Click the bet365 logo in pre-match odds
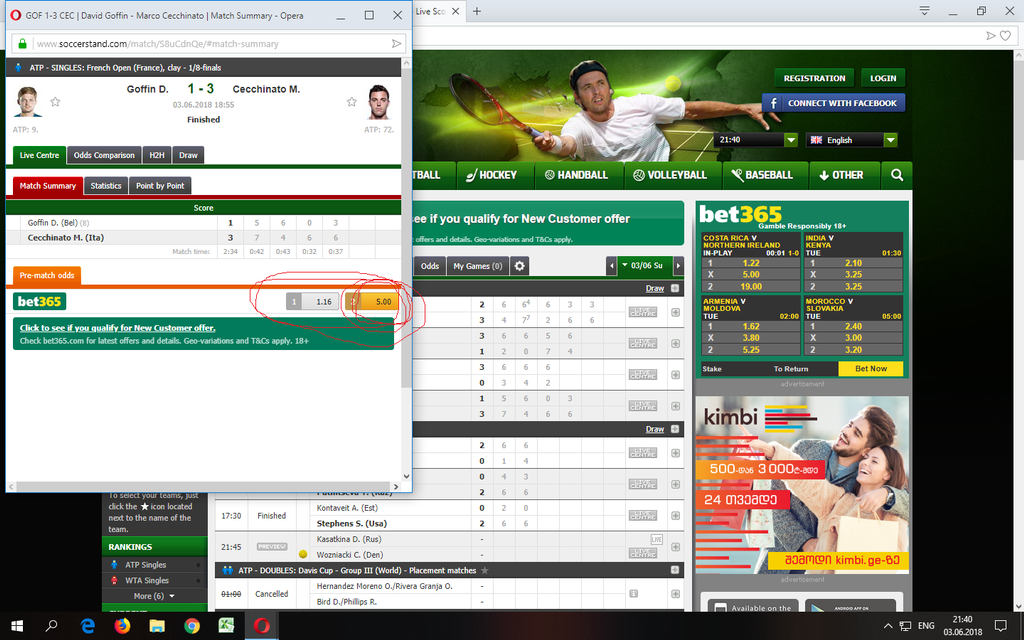This screenshot has width=1024, height=640. (40, 302)
